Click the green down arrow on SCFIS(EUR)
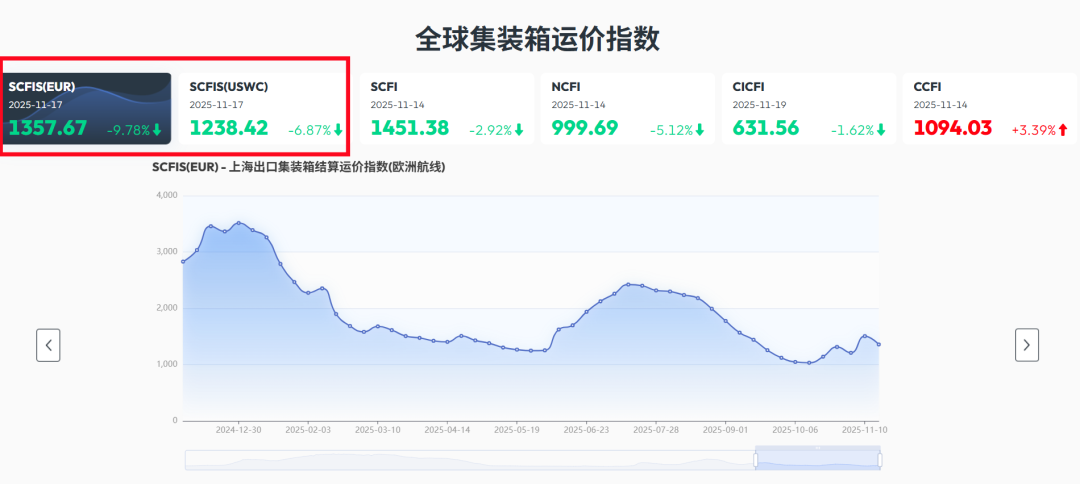Image resolution: width=1080 pixels, height=484 pixels. click(x=157, y=130)
